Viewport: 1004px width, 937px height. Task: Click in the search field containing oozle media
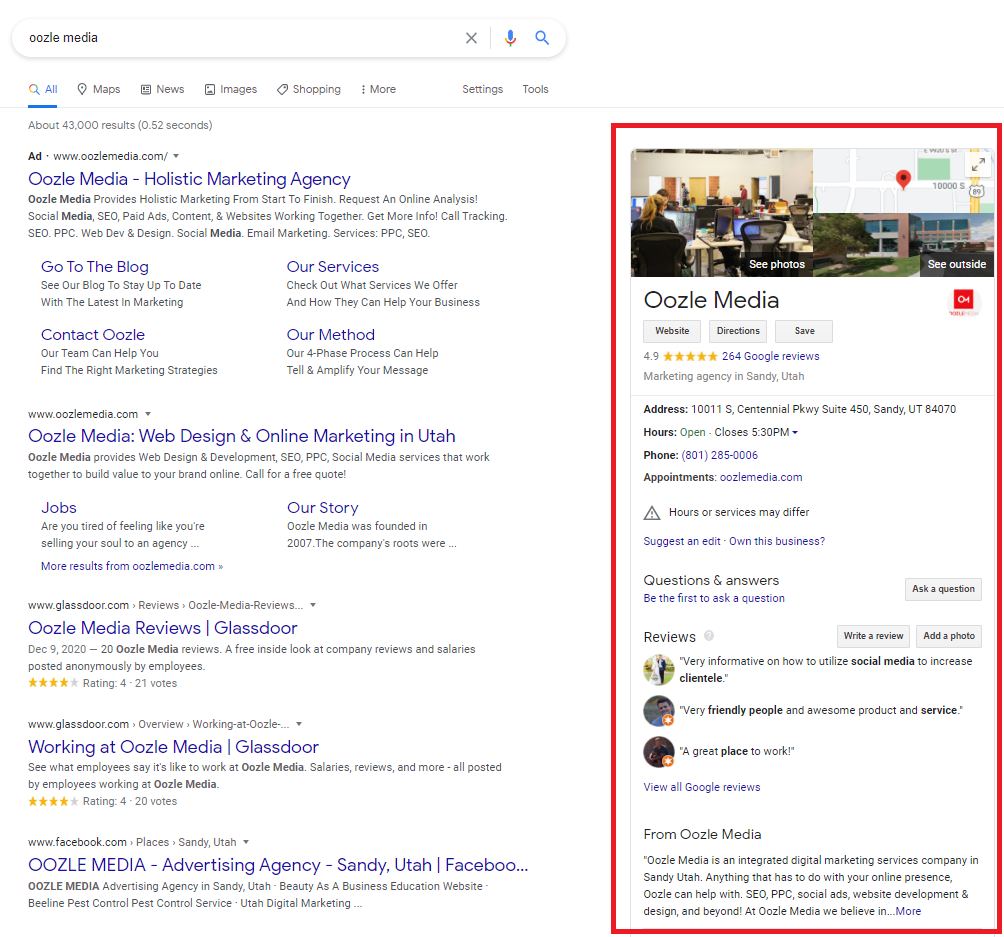[243, 38]
